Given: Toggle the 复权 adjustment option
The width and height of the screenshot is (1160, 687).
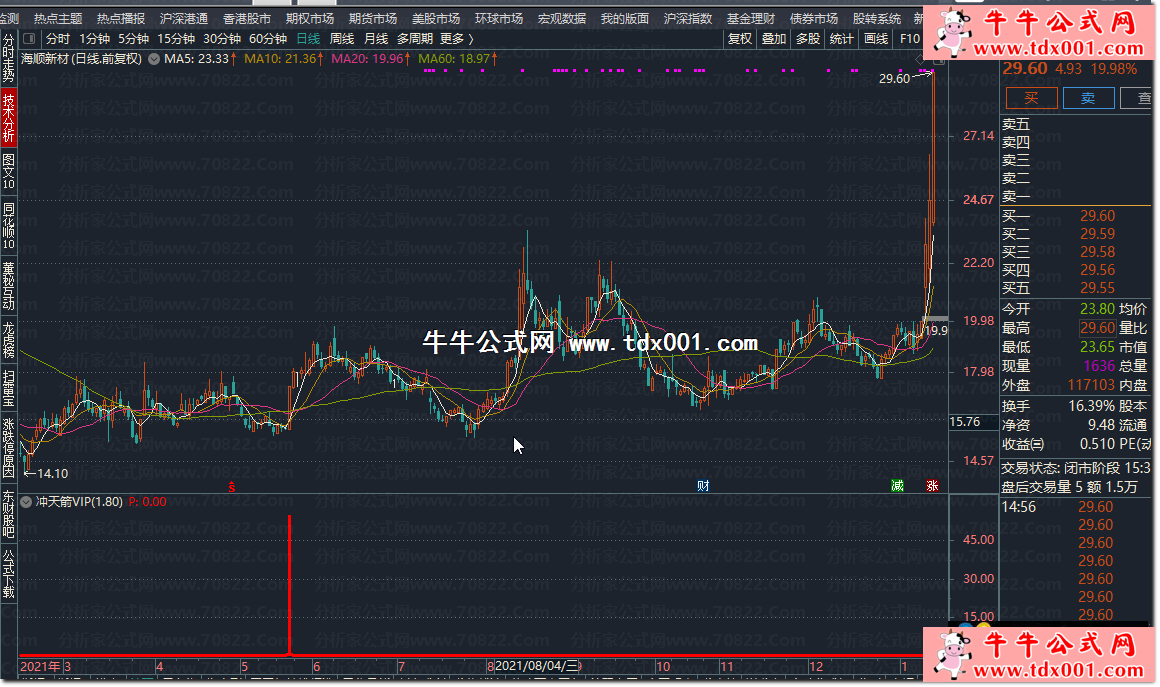Looking at the screenshot, I should 740,39.
